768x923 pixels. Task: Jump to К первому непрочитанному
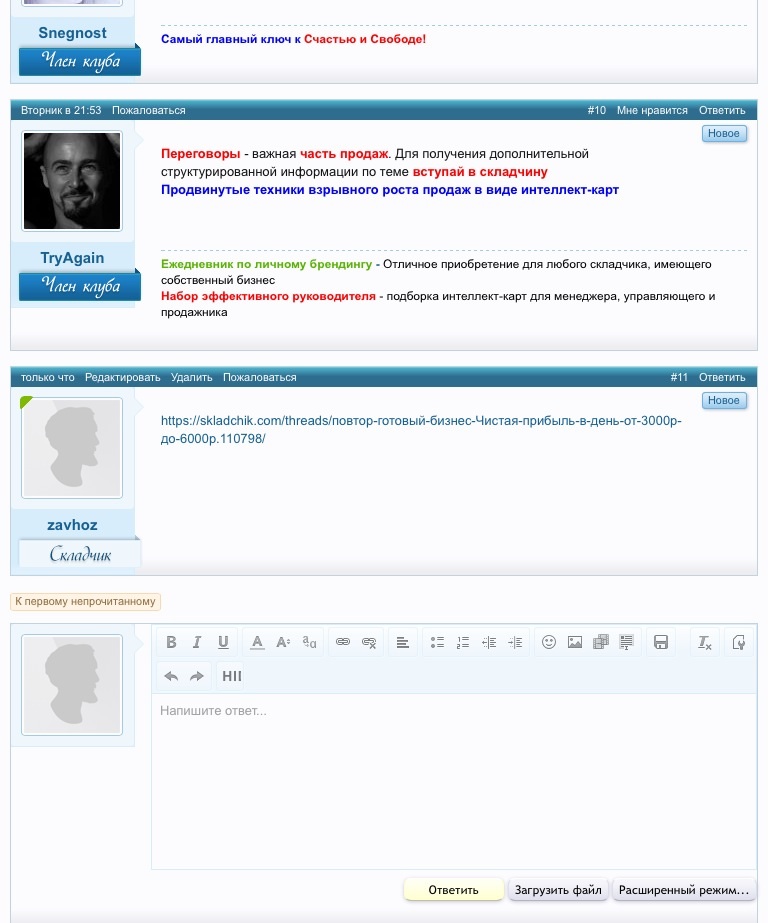[x=85, y=602]
